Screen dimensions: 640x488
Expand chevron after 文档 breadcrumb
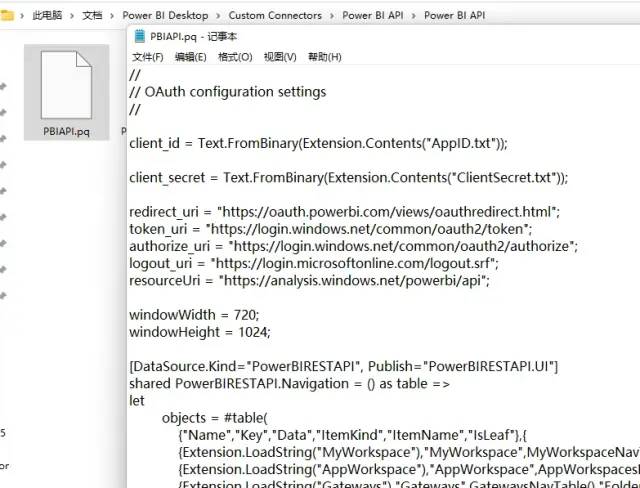tap(112, 16)
